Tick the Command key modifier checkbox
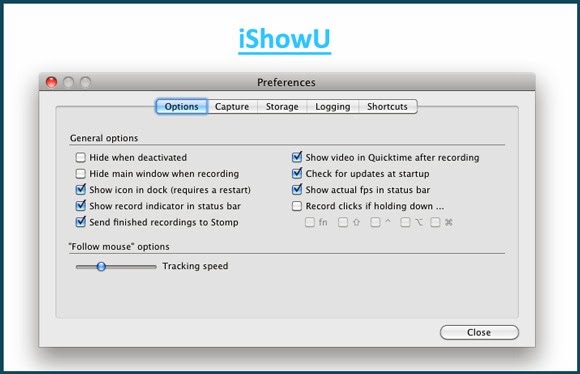The image size is (580, 374). 435,222
